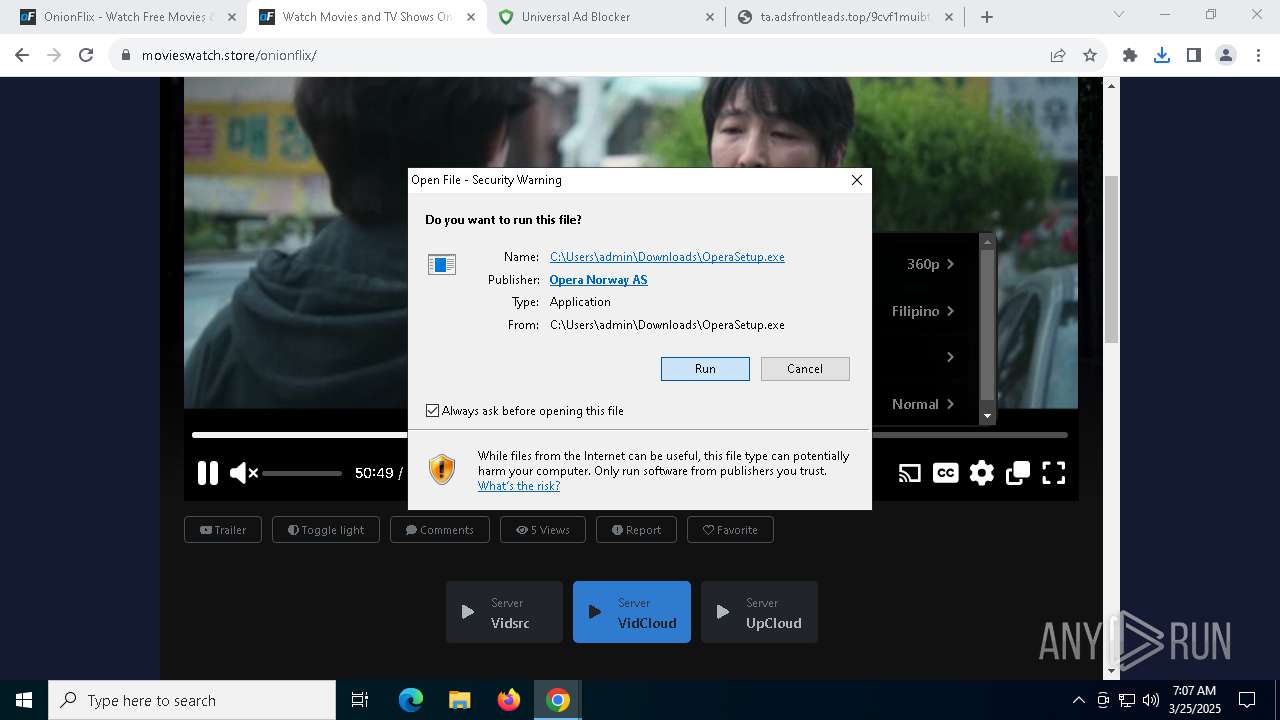Open the Comments section button
The image size is (1280, 720).
point(440,530)
